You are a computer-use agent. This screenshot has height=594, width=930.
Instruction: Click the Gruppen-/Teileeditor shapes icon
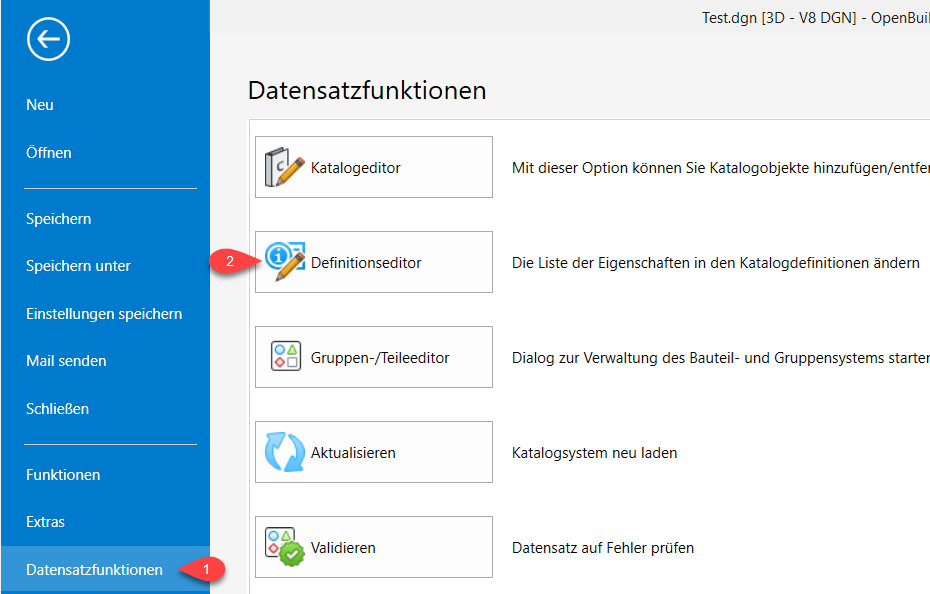(286, 356)
